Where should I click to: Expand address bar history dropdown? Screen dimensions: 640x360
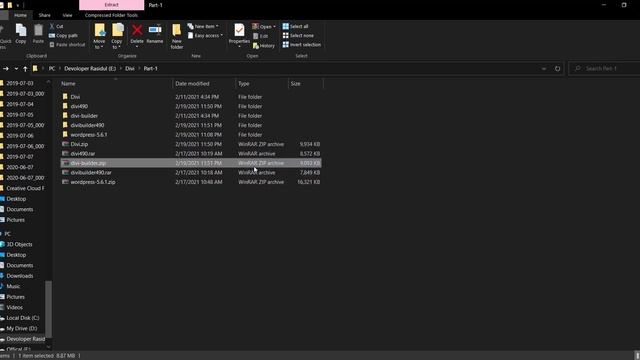[x=544, y=69]
